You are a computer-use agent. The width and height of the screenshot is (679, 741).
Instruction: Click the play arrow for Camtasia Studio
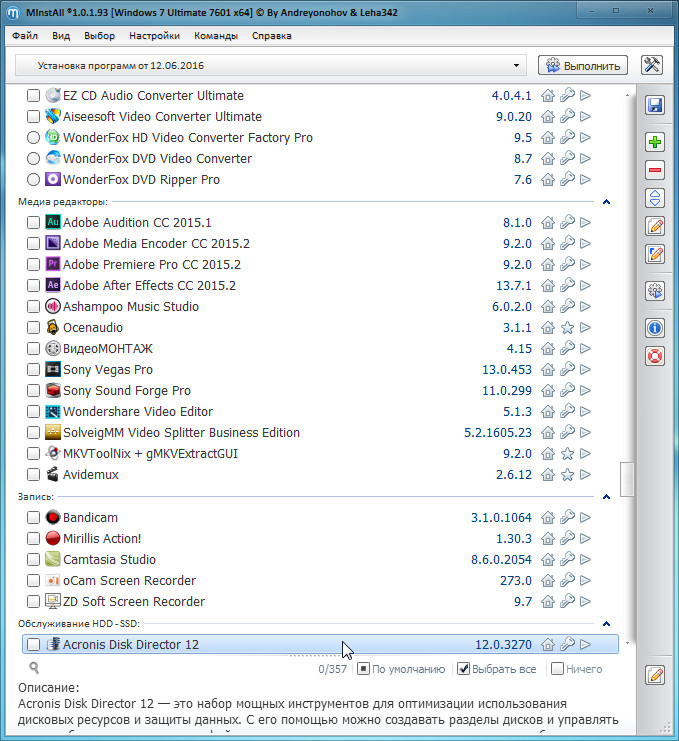pos(585,560)
